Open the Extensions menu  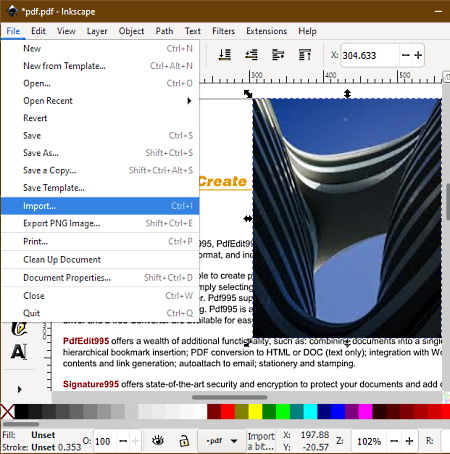click(x=266, y=31)
